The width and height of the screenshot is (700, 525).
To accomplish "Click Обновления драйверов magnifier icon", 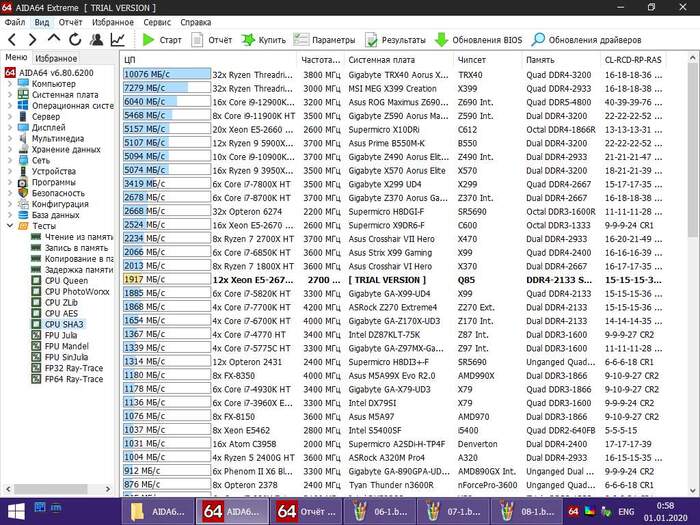I will [538, 39].
